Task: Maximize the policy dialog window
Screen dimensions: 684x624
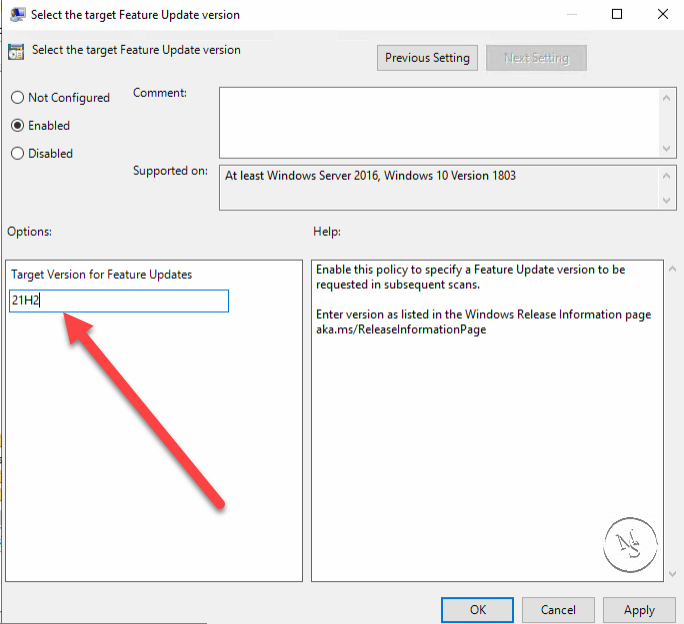Action: click(617, 14)
